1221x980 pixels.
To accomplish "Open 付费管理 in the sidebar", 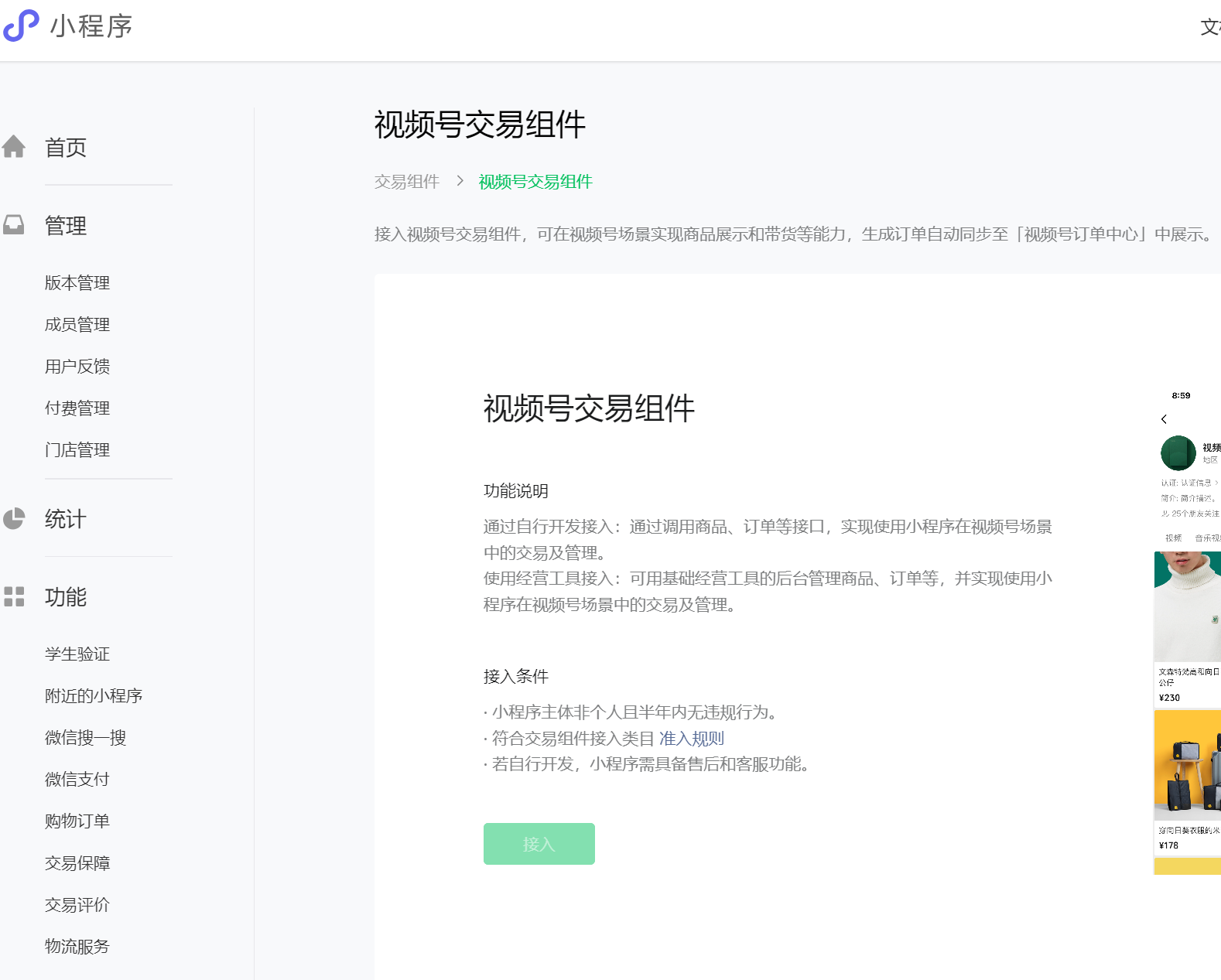I will pyautogui.click(x=77, y=408).
